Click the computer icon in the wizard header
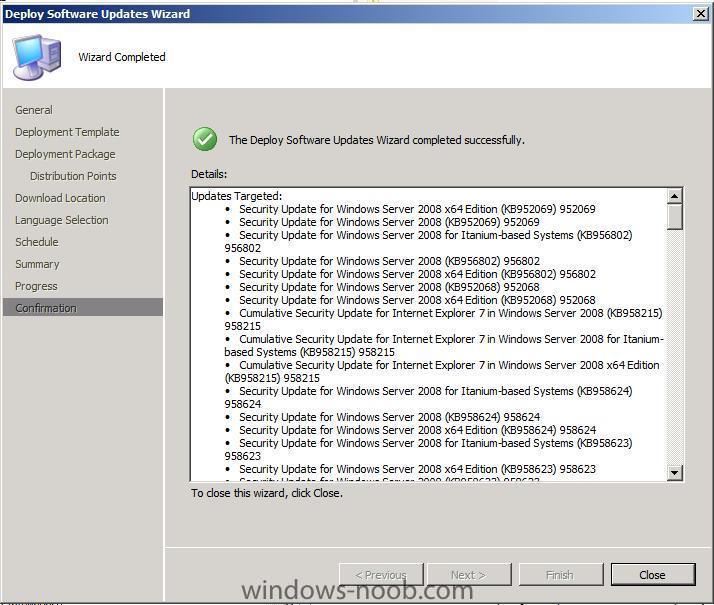The height and width of the screenshot is (605, 714). pos(36,56)
